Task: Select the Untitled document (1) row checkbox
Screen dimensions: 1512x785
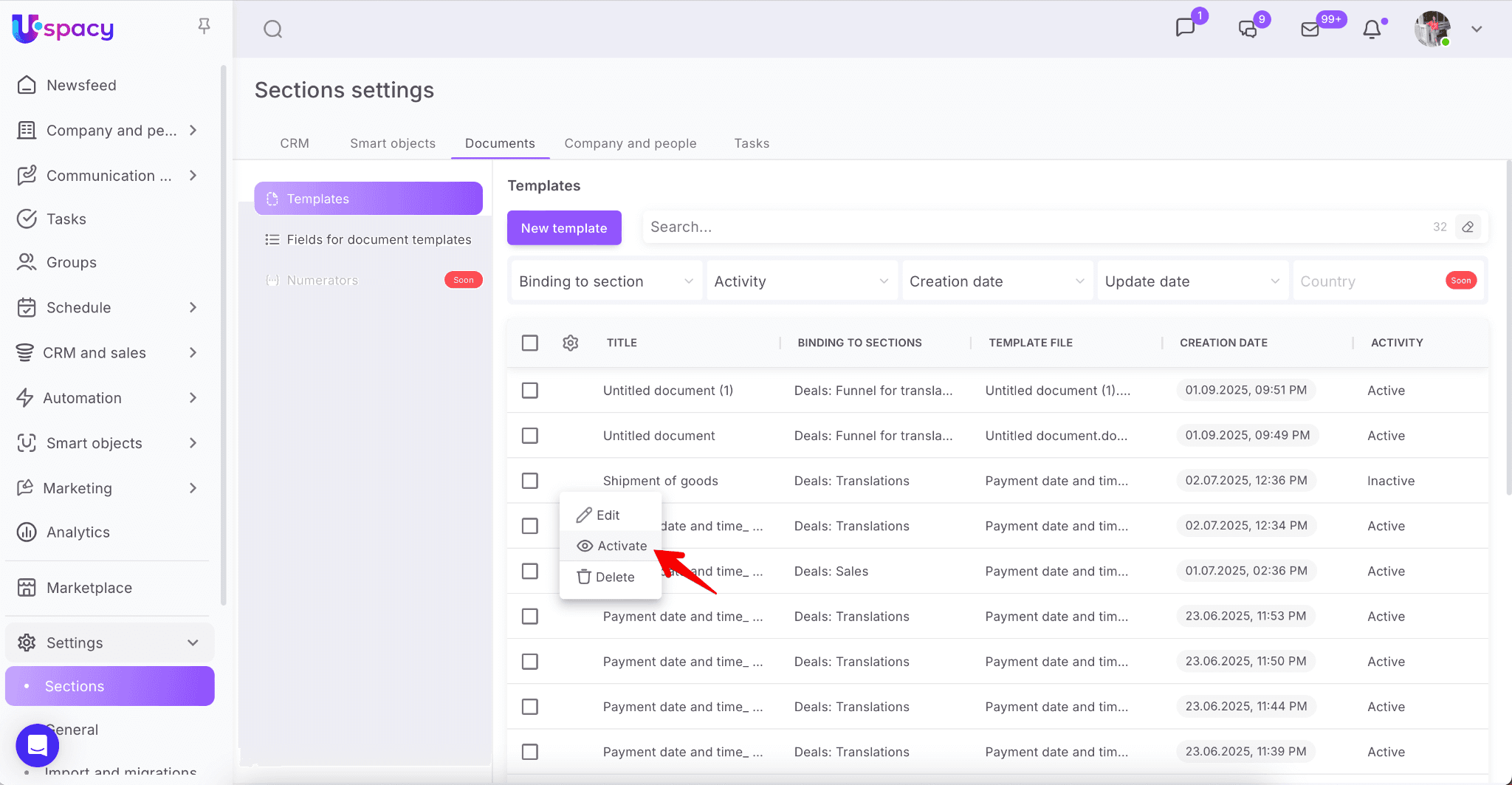Action: tap(530, 391)
